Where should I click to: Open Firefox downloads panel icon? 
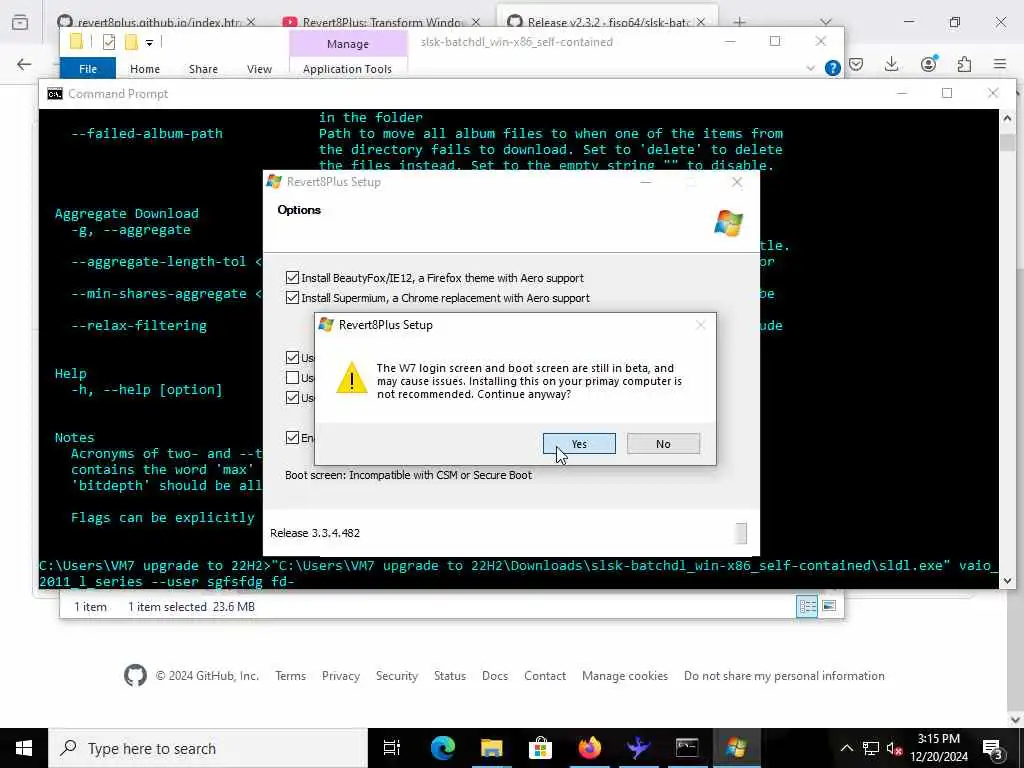(891, 64)
